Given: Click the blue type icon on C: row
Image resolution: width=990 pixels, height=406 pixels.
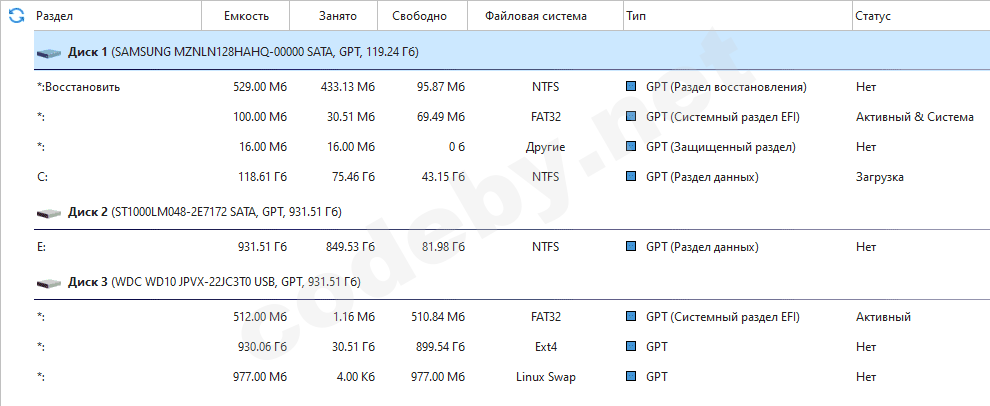Looking at the screenshot, I should [631, 177].
